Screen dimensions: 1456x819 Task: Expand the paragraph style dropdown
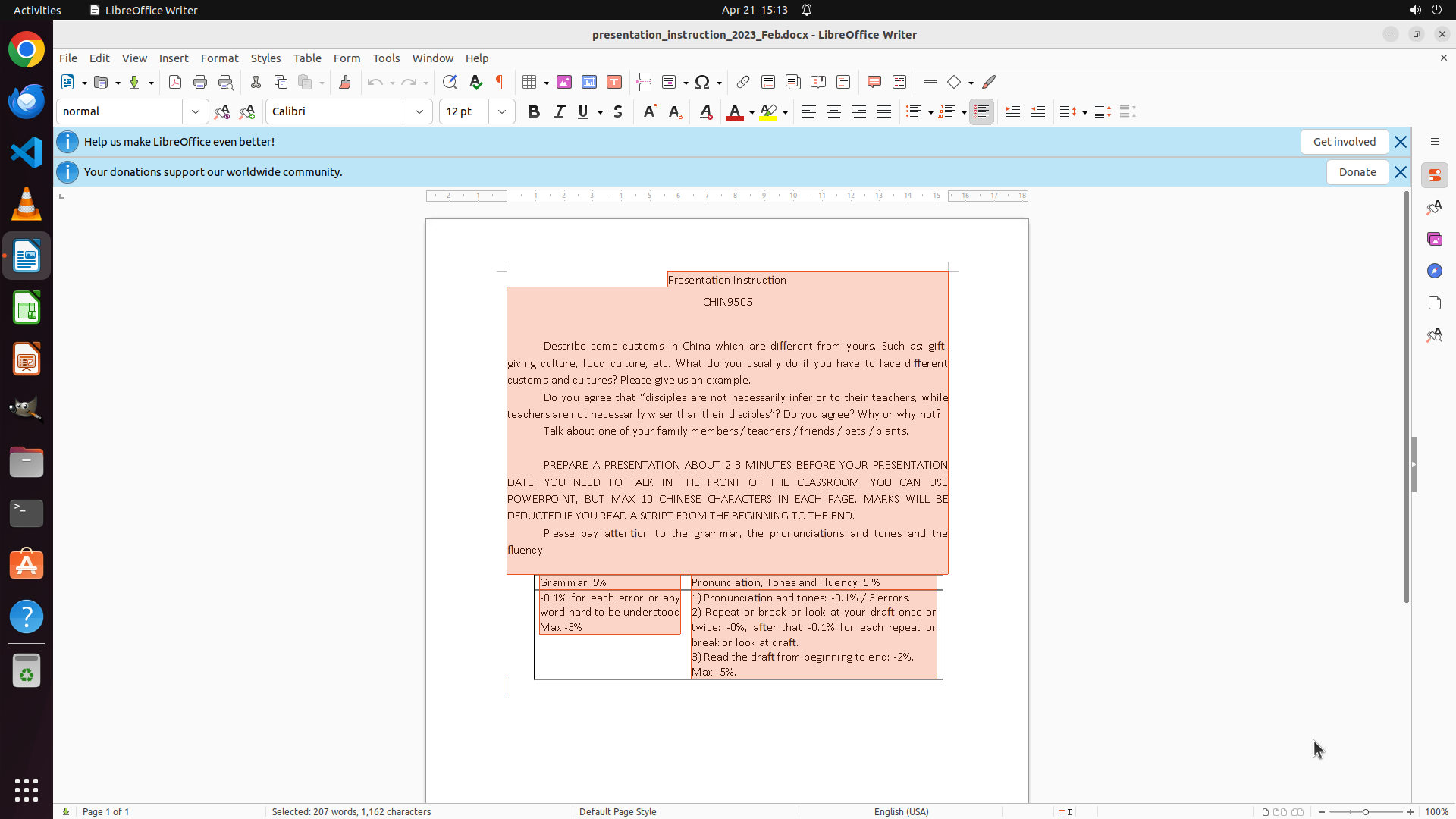tap(196, 111)
